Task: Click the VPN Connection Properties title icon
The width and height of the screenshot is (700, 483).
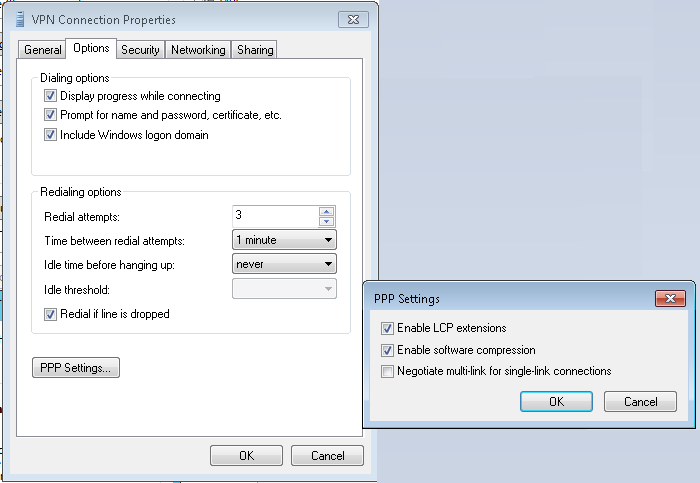Action: 19,19
